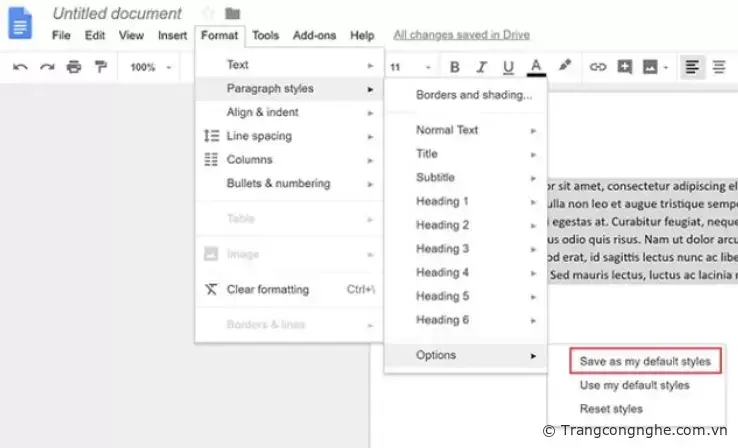Select the Paint format roller icon
Screen dimensions: 738x448
pos(100,67)
